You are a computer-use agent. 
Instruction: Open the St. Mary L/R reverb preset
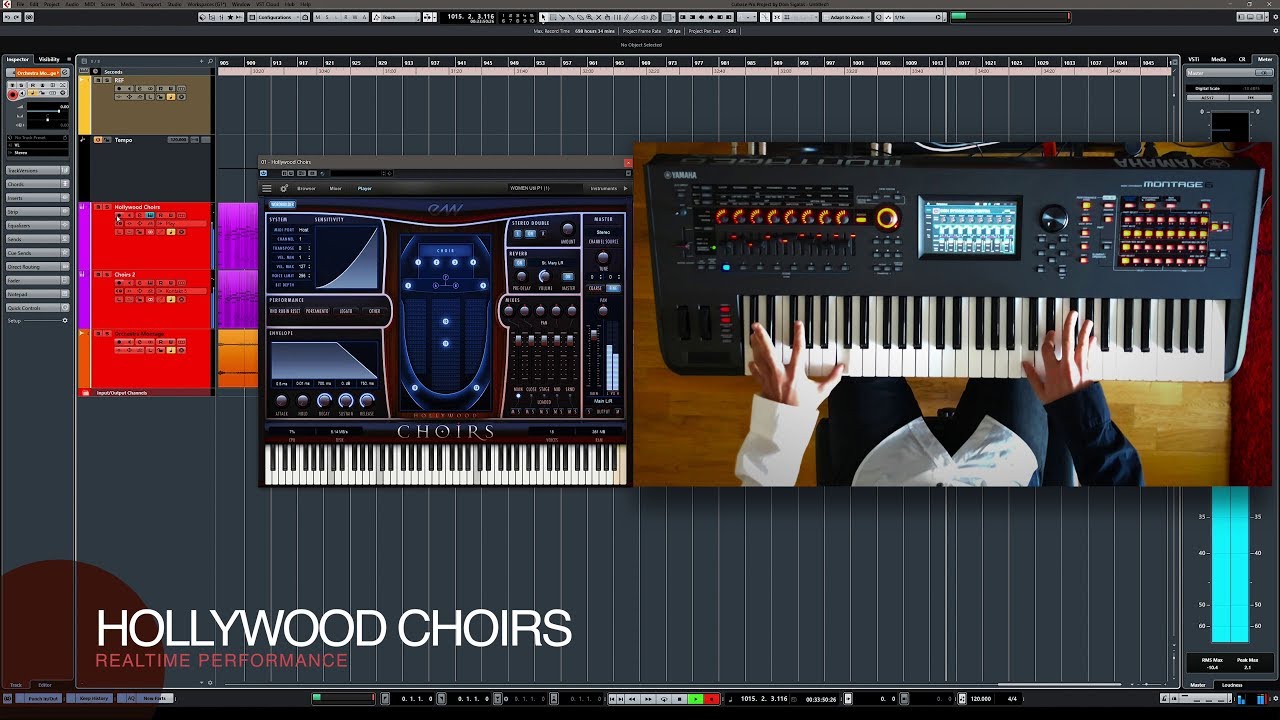(x=552, y=263)
